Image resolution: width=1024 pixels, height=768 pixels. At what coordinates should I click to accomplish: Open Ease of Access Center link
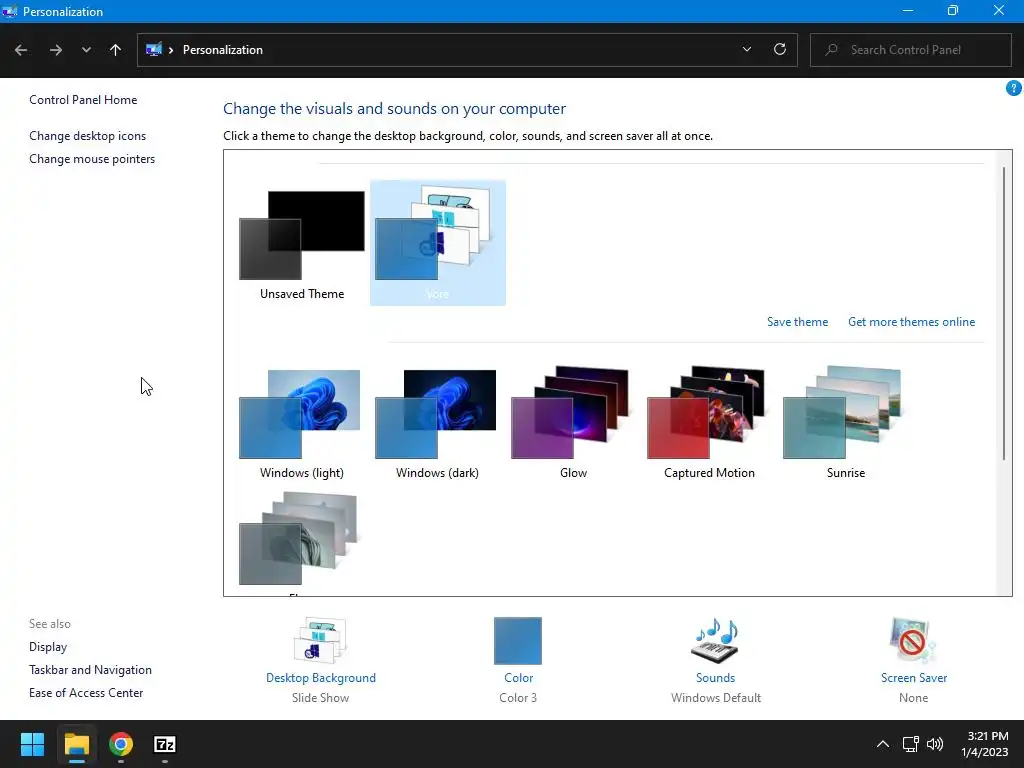tap(86, 693)
